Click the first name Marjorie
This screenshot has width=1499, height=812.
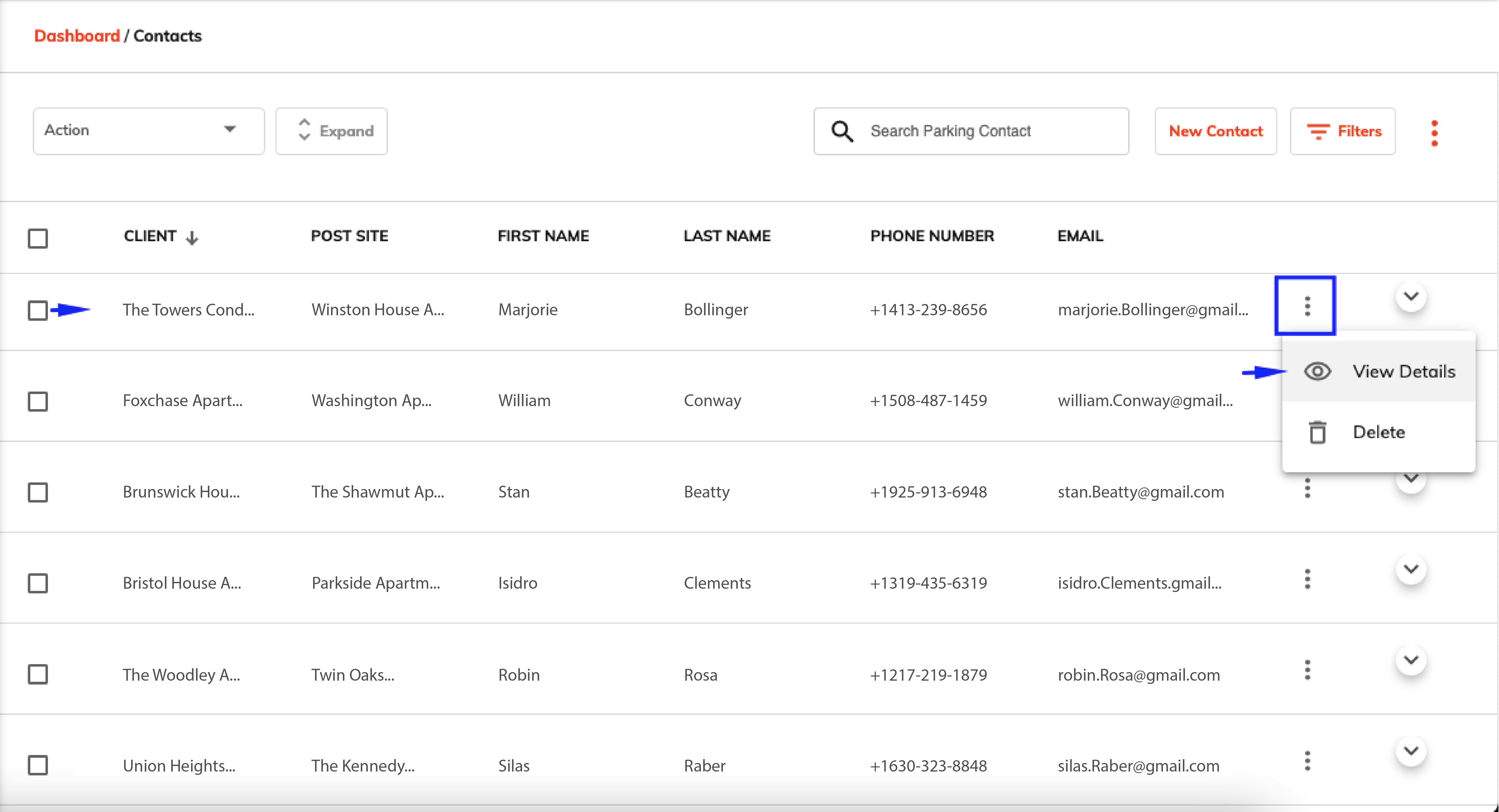click(x=528, y=309)
